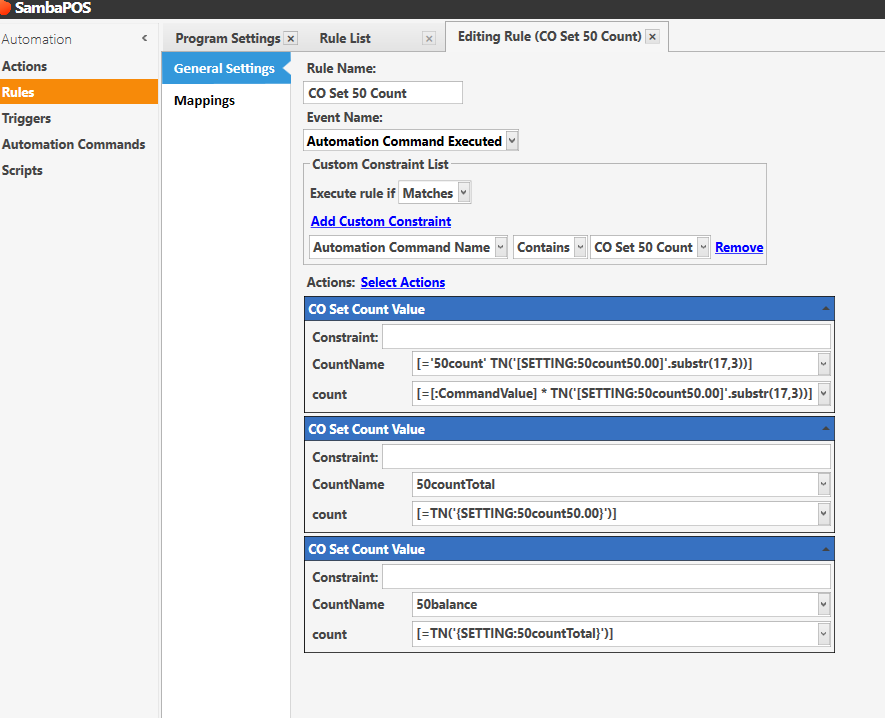Open the Actions section in the sidebar
885x718 pixels.
[x=24, y=66]
